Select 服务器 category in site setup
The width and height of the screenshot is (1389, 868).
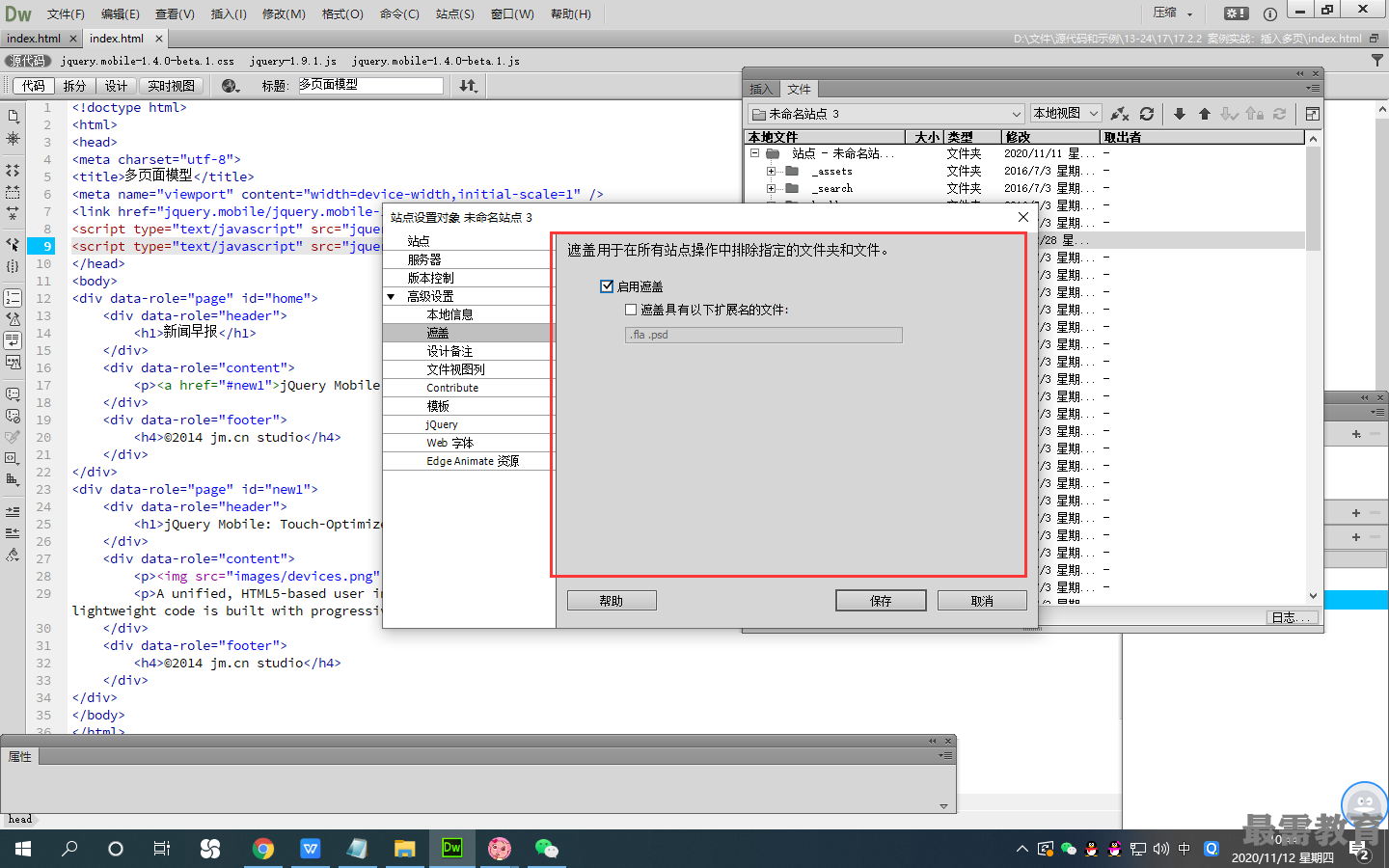[x=469, y=259]
